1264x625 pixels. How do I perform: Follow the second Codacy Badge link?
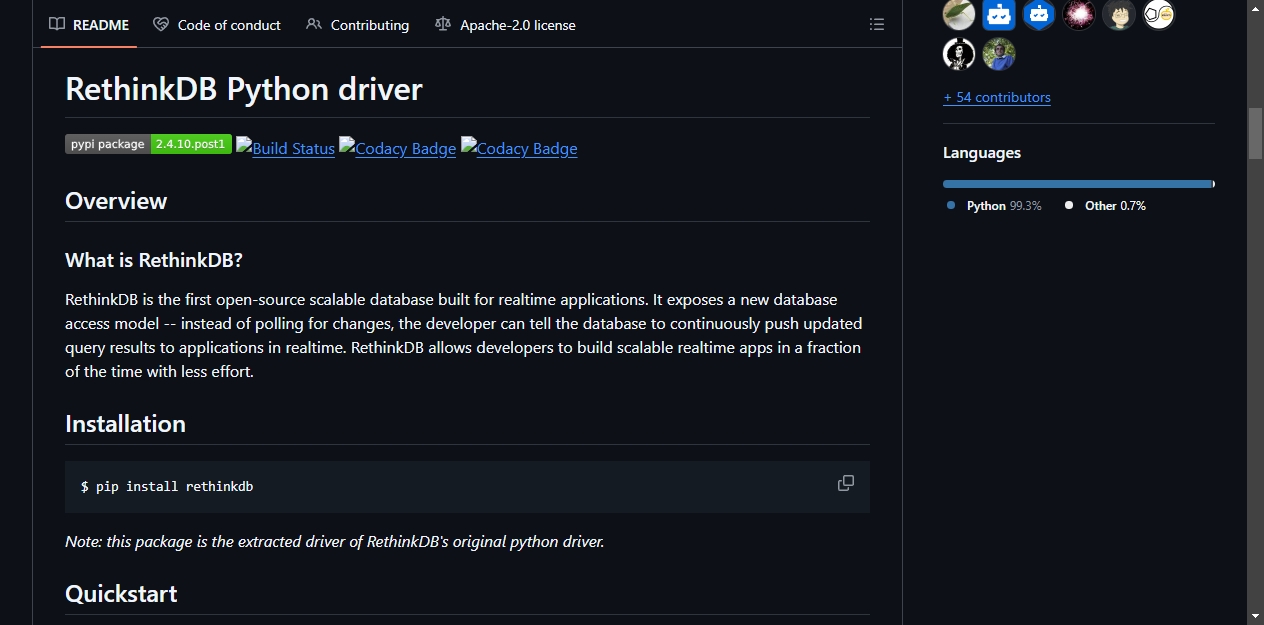click(x=519, y=148)
